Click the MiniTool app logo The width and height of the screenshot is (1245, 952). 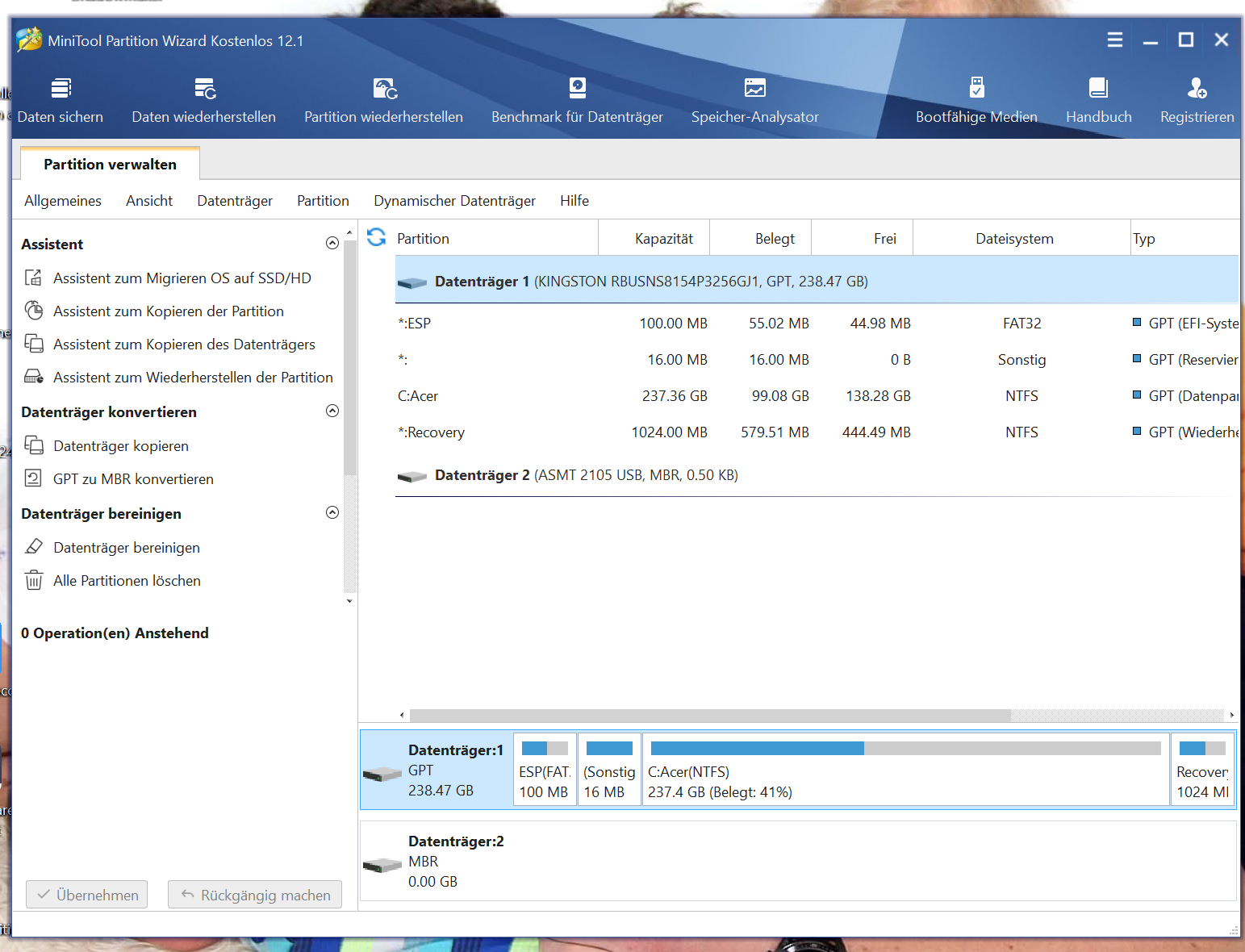pyautogui.click(x=29, y=40)
